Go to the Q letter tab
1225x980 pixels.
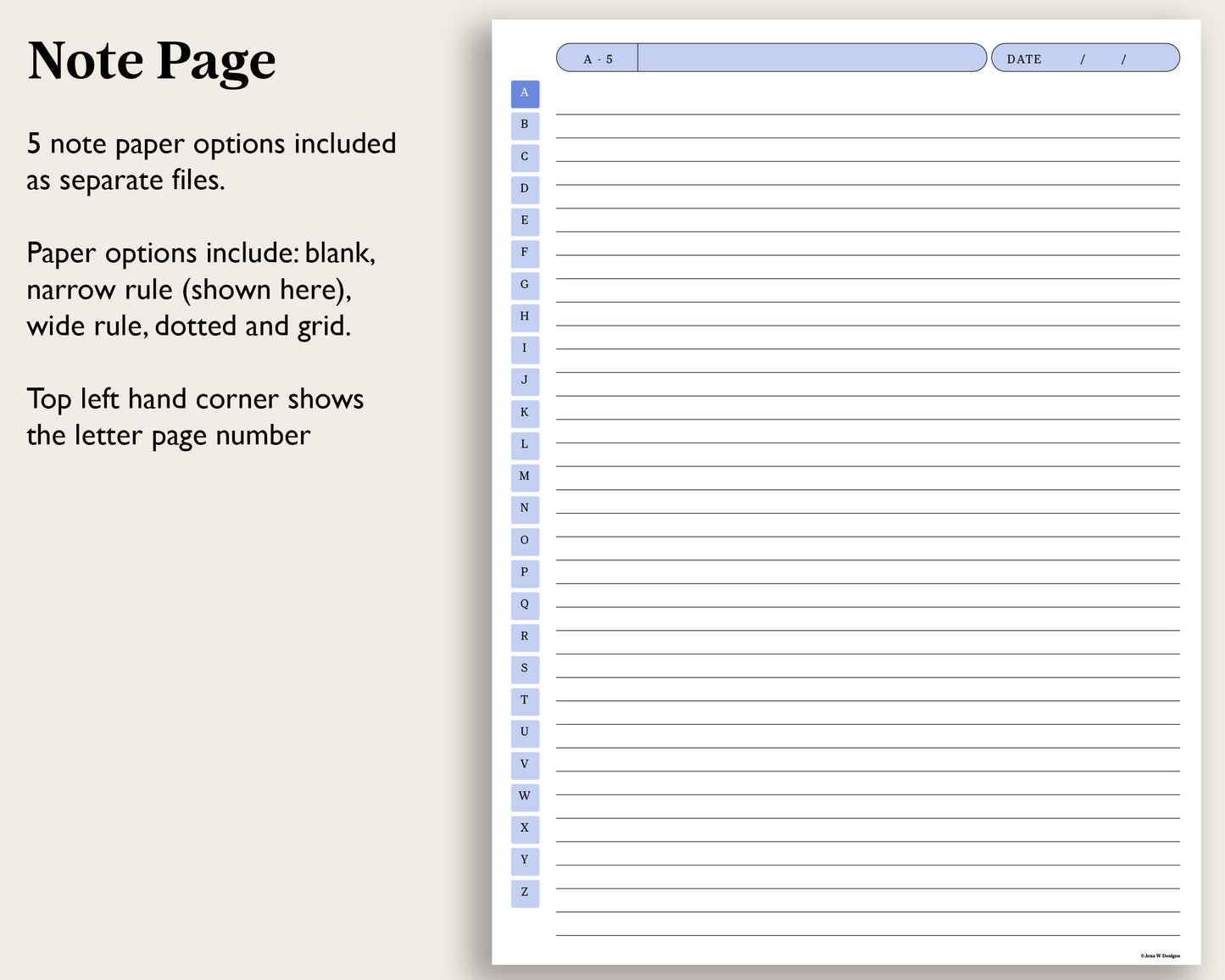pyautogui.click(x=524, y=605)
